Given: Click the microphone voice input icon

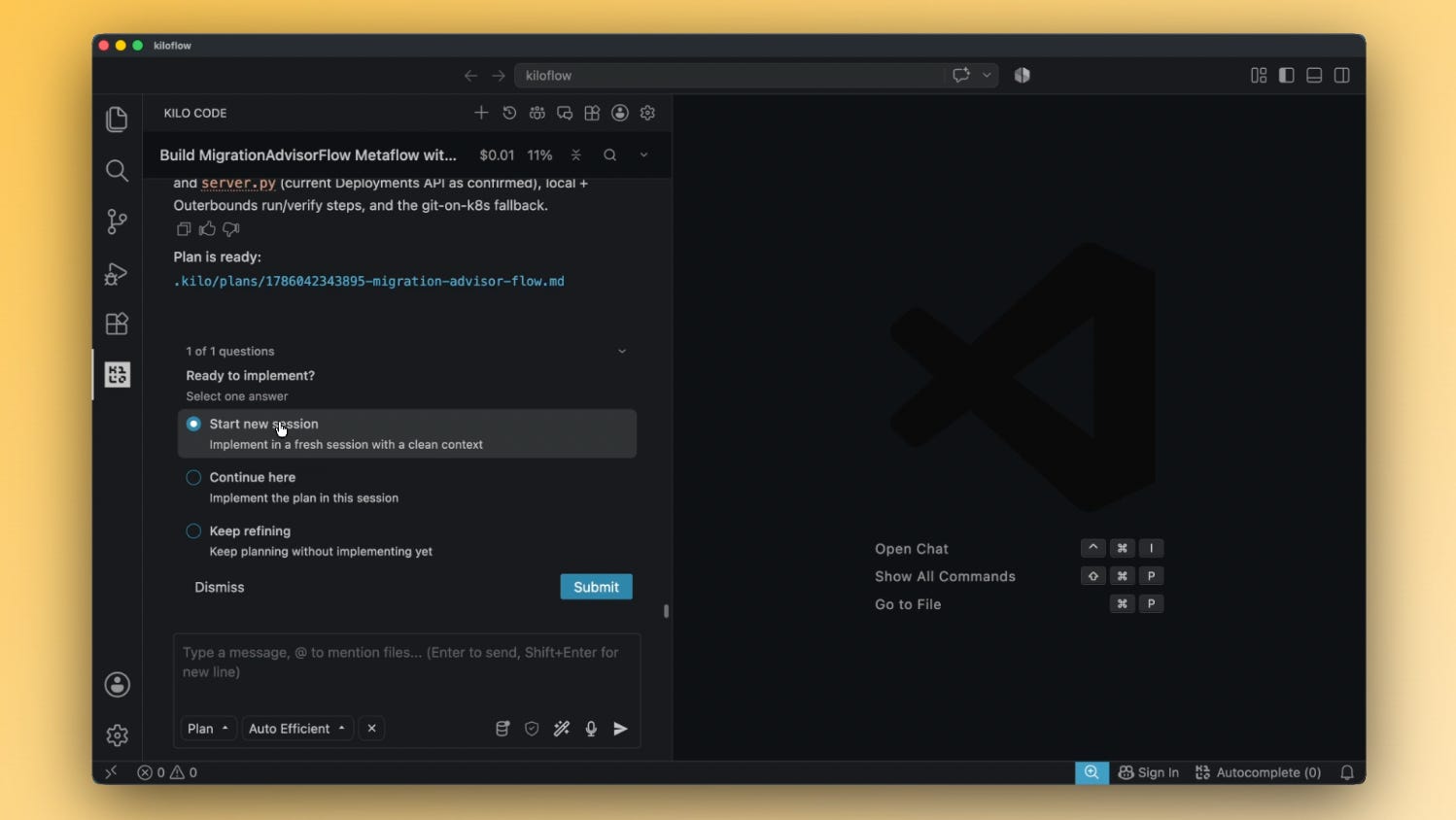Looking at the screenshot, I should point(591,729).
